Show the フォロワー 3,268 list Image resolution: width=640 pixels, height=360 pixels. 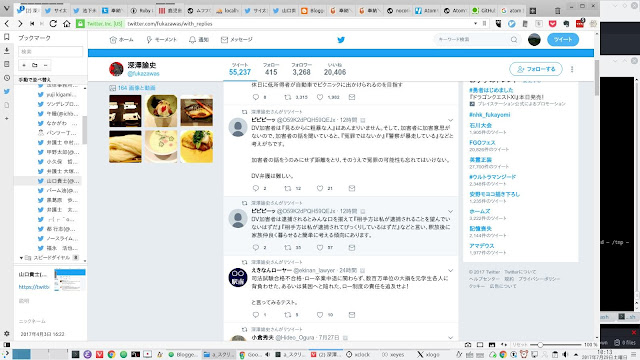click(301, 69)
